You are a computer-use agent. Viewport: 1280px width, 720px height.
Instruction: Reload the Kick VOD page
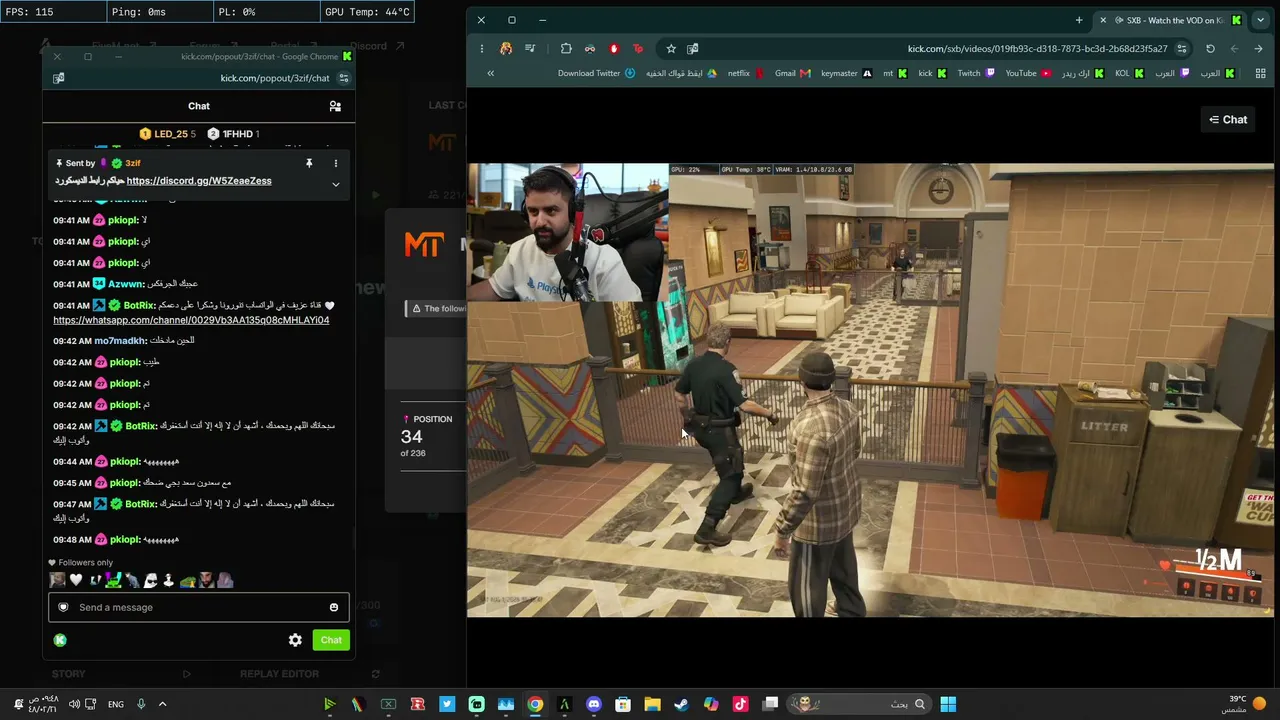click(1210, 48)
